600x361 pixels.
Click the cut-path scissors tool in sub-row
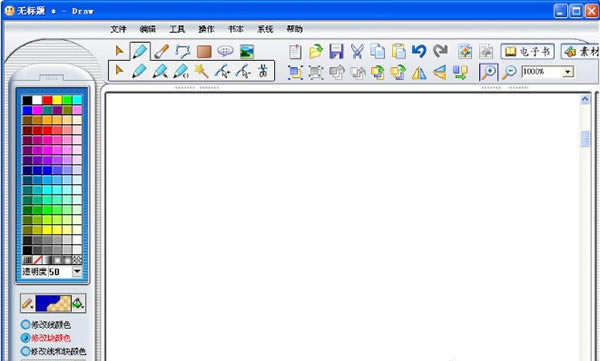(263, 71)
